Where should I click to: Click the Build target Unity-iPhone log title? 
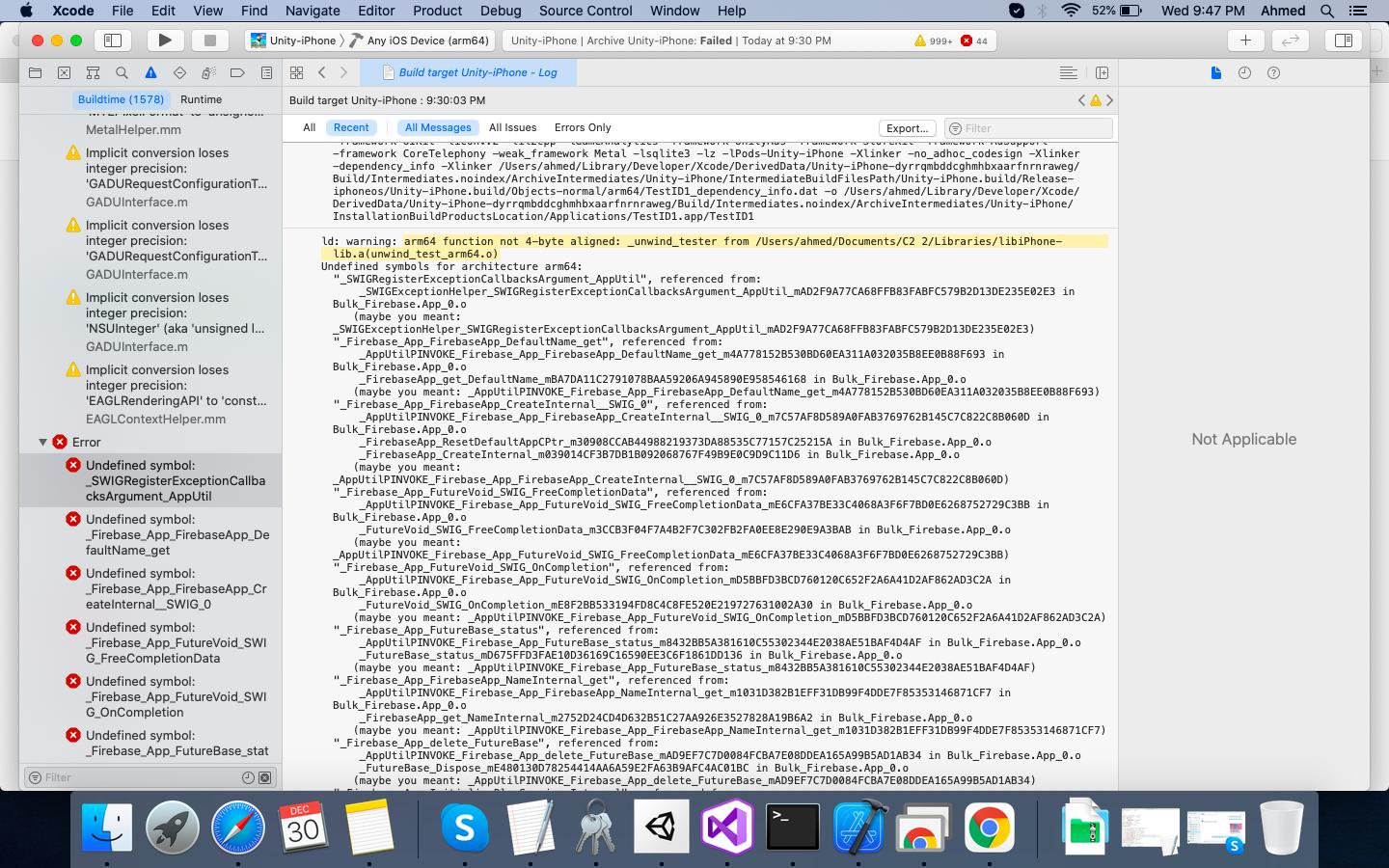pos(387,100)
